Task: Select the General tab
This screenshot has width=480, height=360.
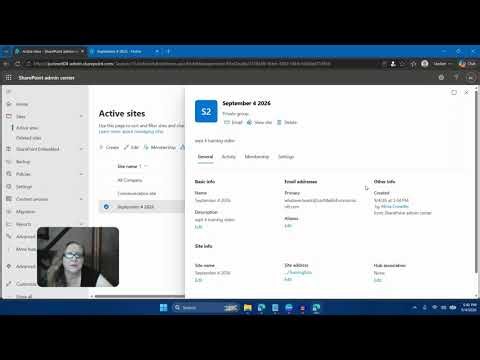Action: pyautogui.click(x=205, y=157)
